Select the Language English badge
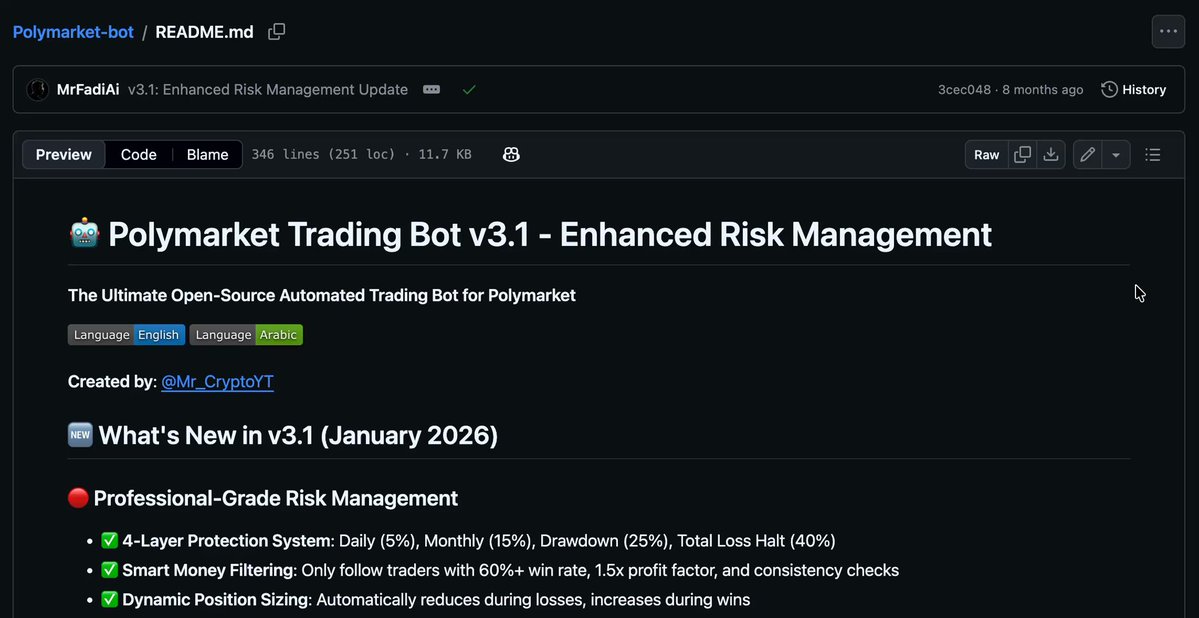The image size is (1199, 618). [x=126, y=335]
